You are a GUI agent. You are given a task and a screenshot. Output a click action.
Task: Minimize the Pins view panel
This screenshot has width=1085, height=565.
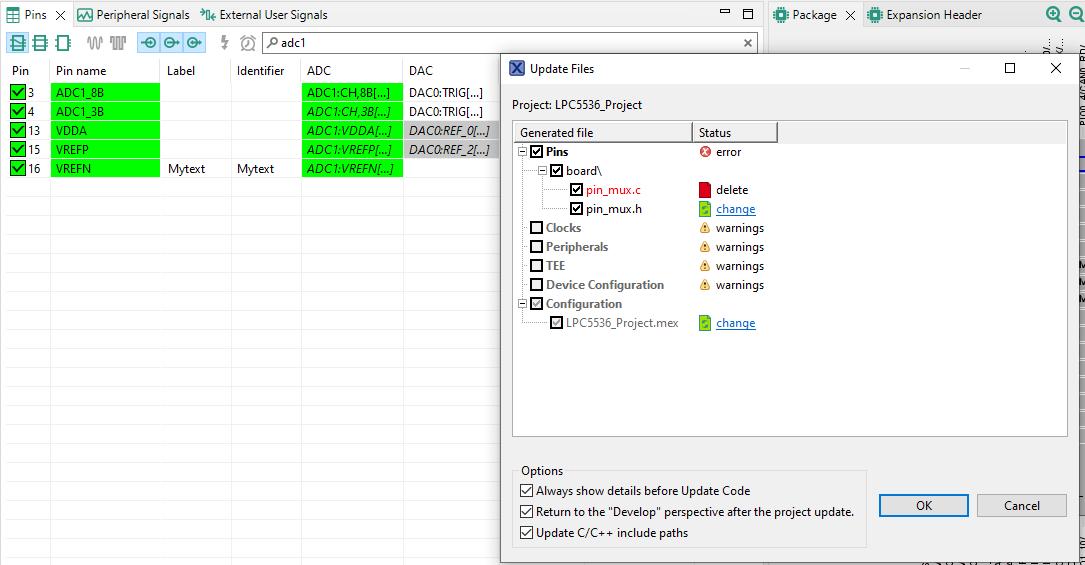tap(725, 12)
